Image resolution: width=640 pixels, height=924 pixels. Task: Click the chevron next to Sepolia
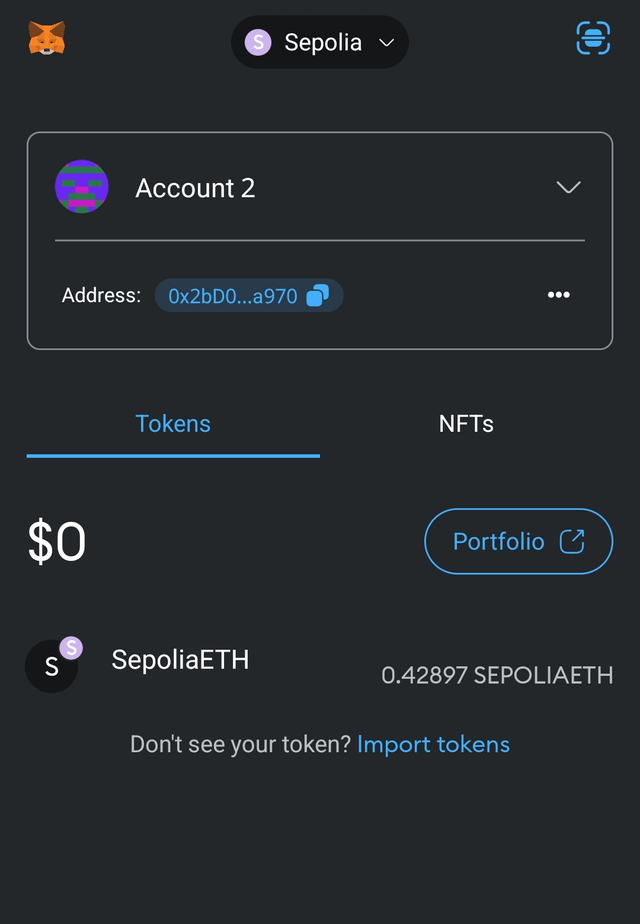click(x=387, y=42)
